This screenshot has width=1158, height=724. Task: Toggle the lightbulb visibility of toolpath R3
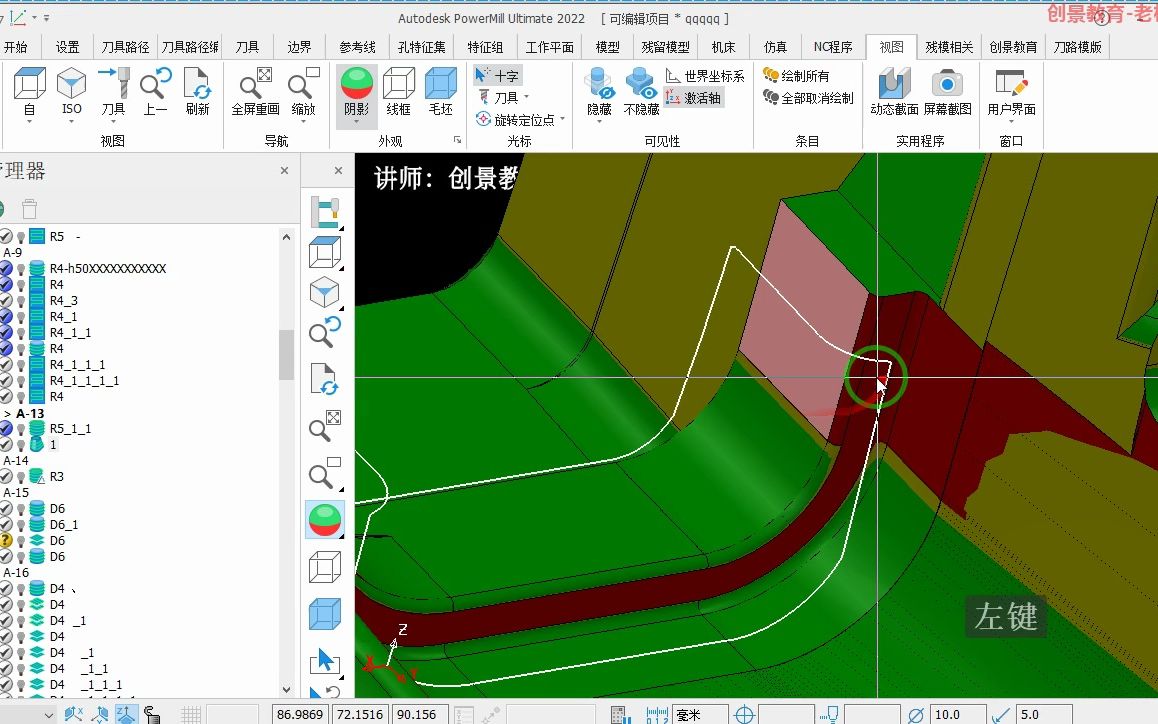click(21, 477)
